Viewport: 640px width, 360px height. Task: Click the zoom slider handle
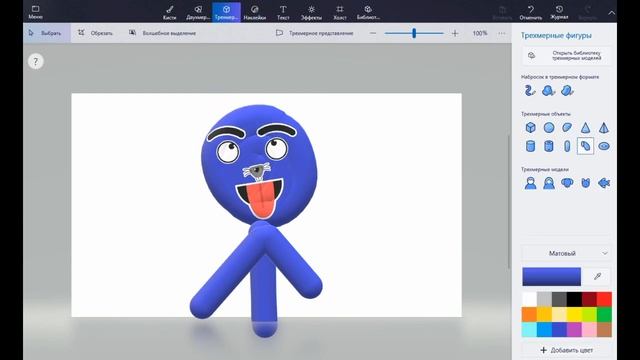(414, 33)
